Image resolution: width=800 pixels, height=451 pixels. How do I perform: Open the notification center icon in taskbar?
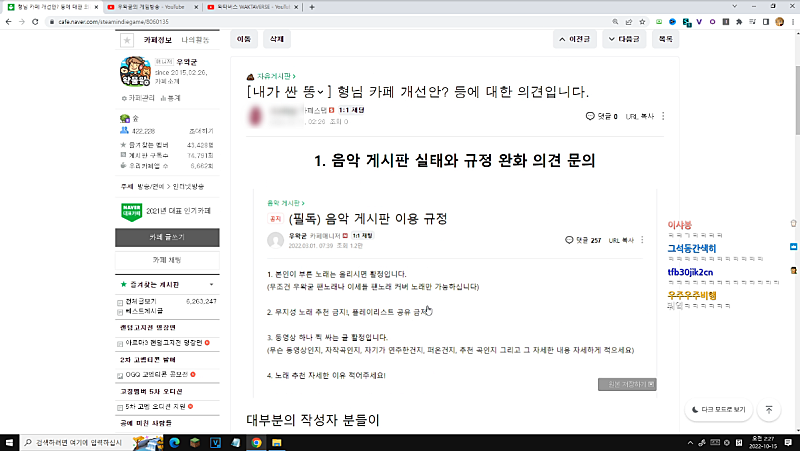(x=788, y=442)
